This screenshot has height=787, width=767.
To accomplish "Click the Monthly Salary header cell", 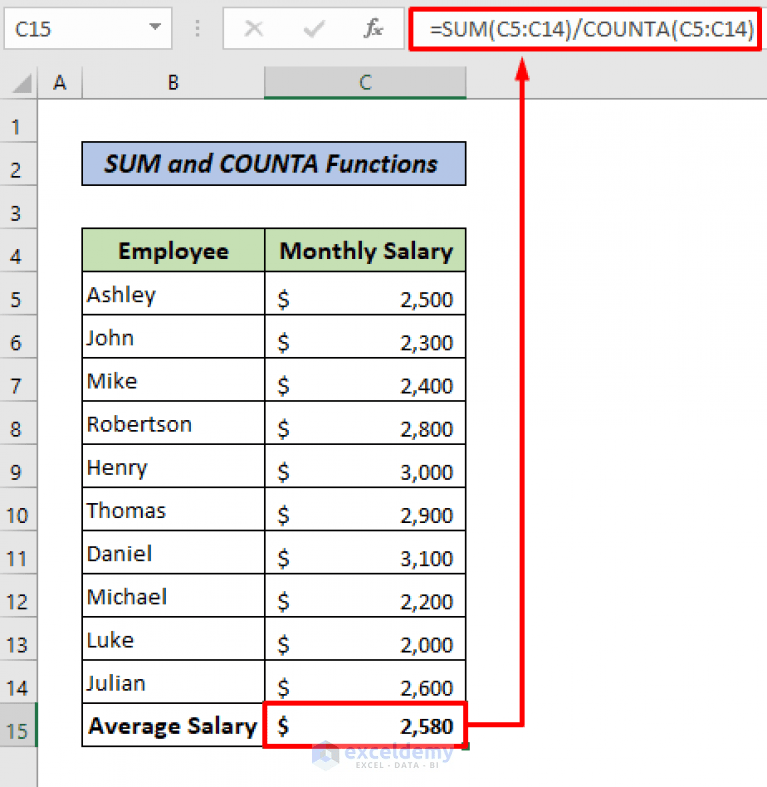I will pos(365,250).
